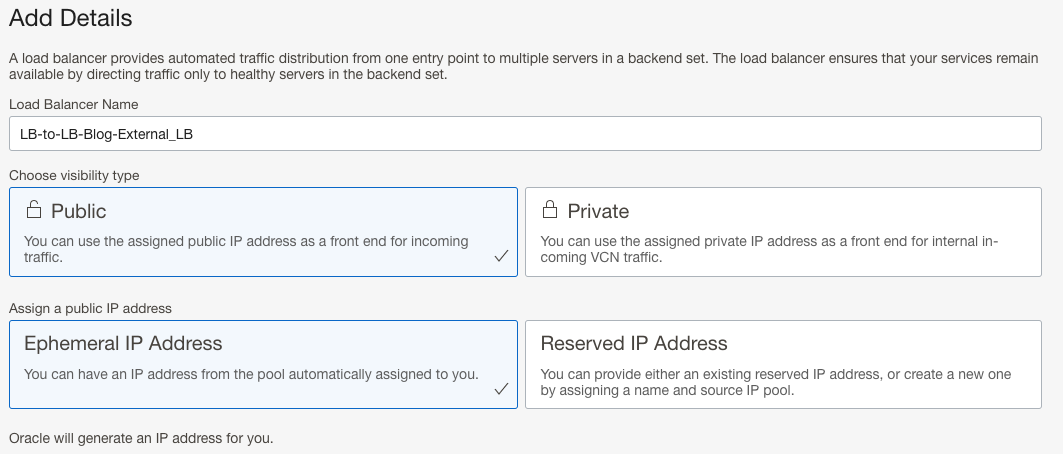The width and height of the screenshot is (1063, 454).
Task: Click the Ephemeral card text about the pool
Action: coord(251,375)
